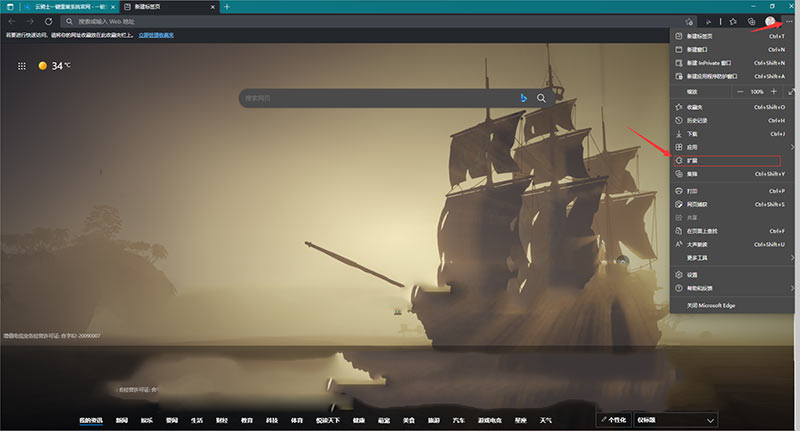800x431 pixels.
Task: Open the 应用 menu item
Action: [x=732, y=147]
